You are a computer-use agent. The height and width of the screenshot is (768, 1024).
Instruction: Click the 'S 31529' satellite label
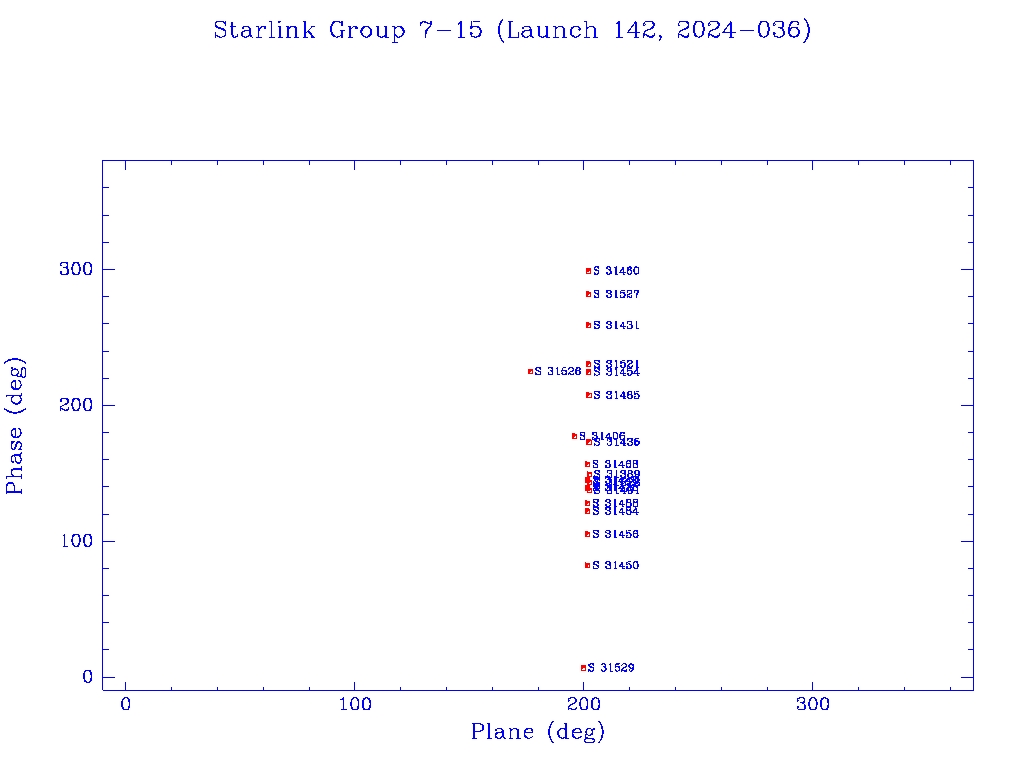611,668
